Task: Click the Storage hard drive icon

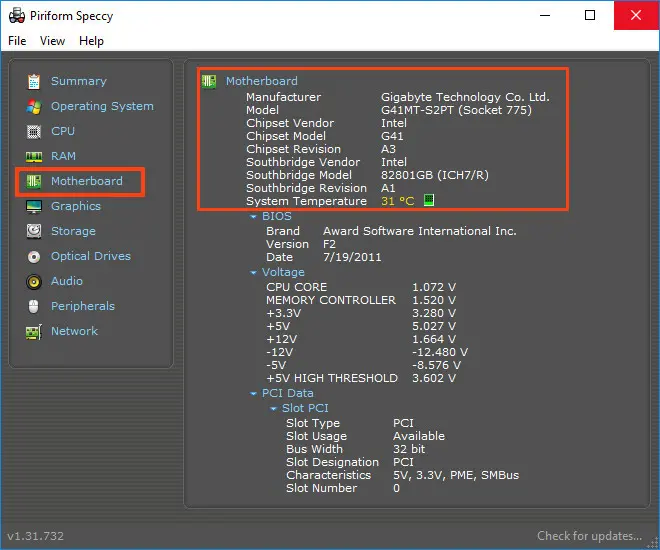Action: coord(34,231)
